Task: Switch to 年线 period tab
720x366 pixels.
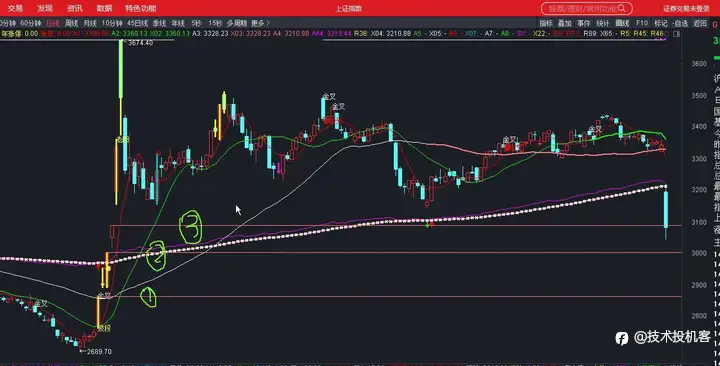Action: click(x=178, y=23)
